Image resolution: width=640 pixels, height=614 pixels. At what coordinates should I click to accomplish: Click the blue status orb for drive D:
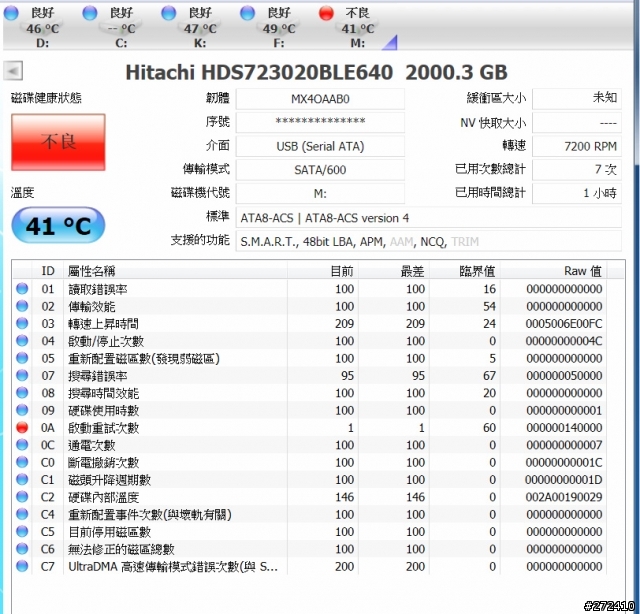[11, 13]
